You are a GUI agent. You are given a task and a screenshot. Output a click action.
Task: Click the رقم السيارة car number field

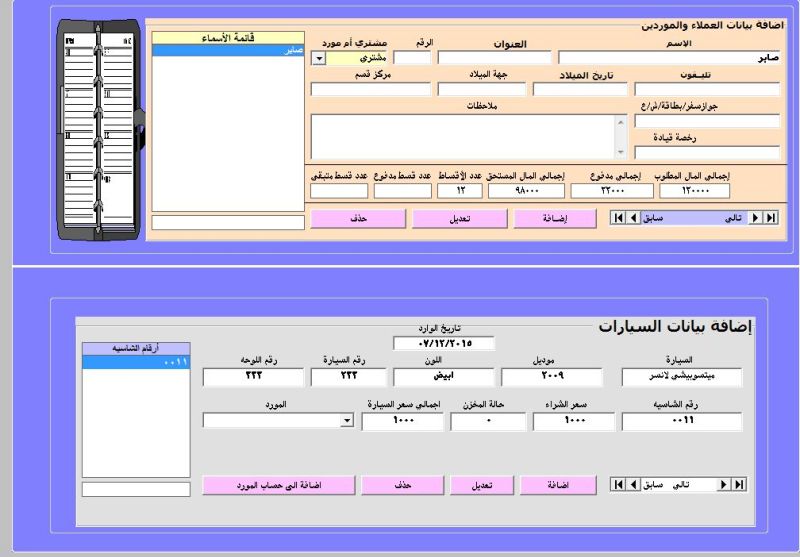point(348,377)
